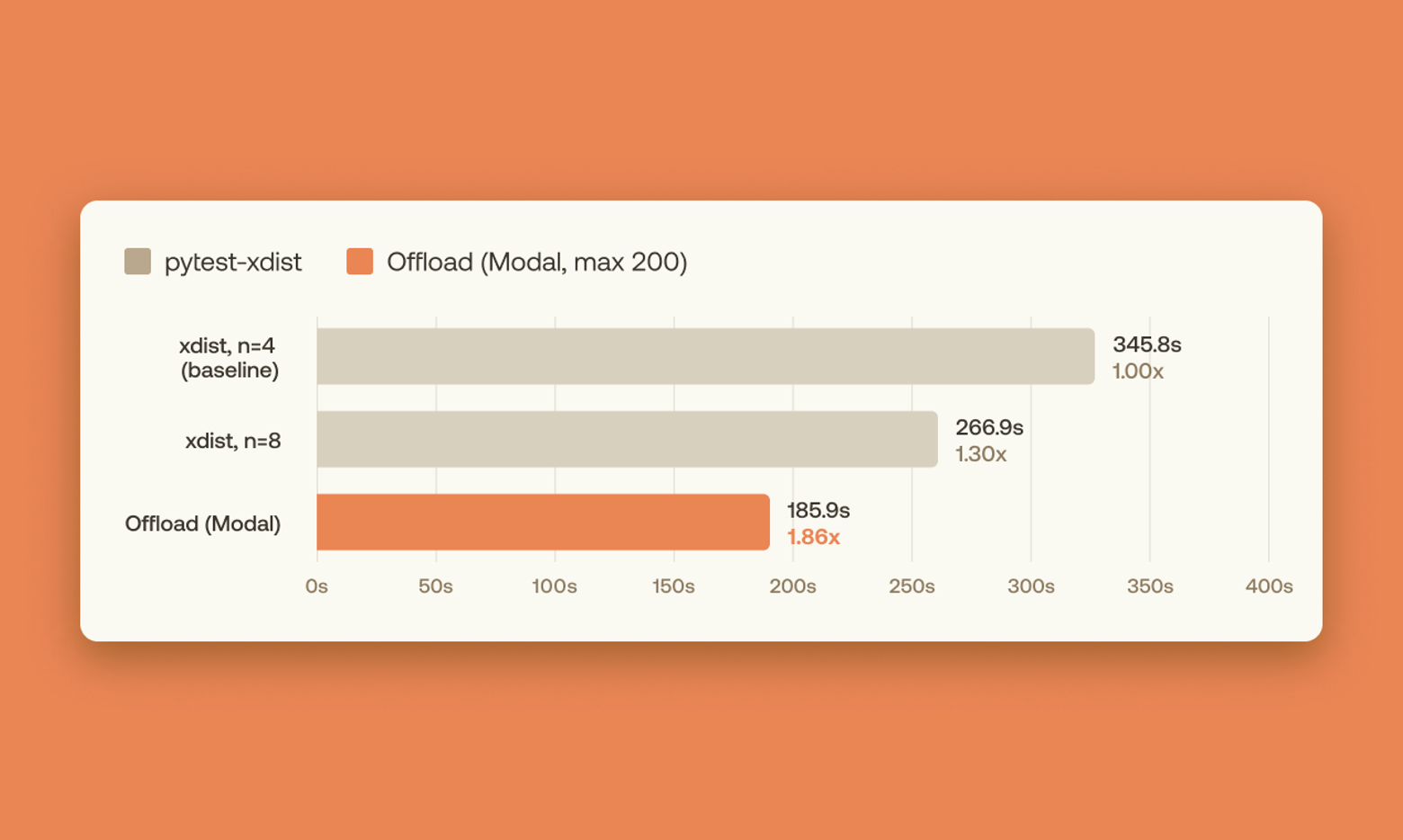The width and height of the screenshot is (1403, 840).
Task: Click the xdist, n=8 row label
Action: [233, 441]
